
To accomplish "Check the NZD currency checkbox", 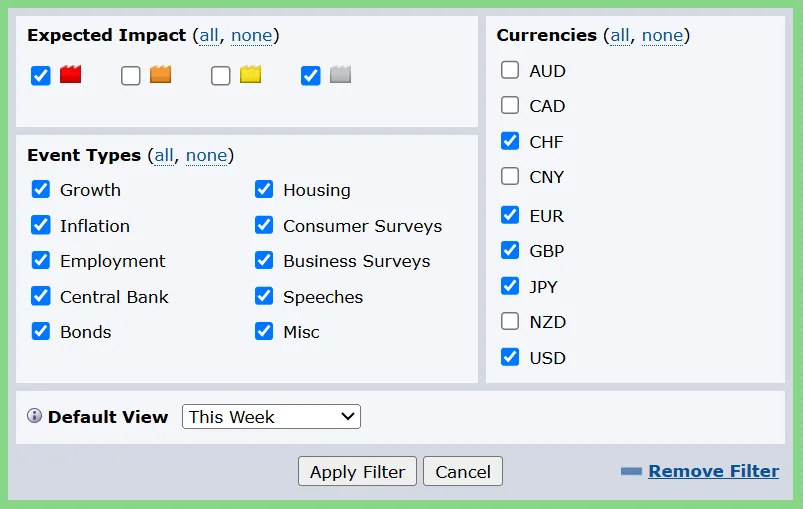I will (510, 321).
